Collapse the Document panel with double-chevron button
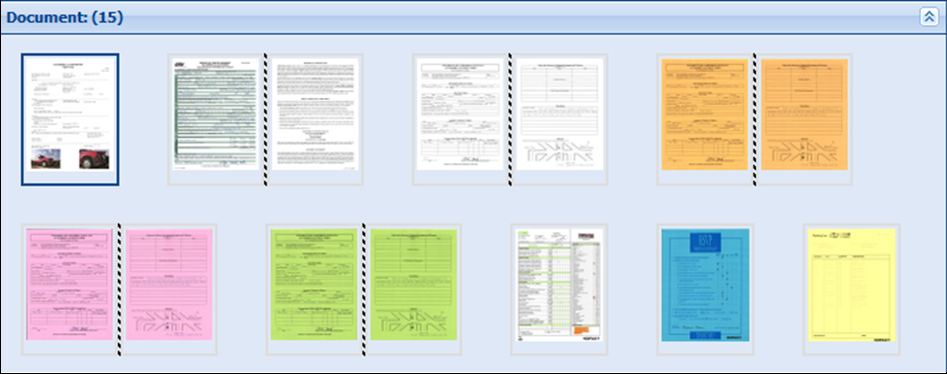This screenshot has width=947, height=374. 929,17
